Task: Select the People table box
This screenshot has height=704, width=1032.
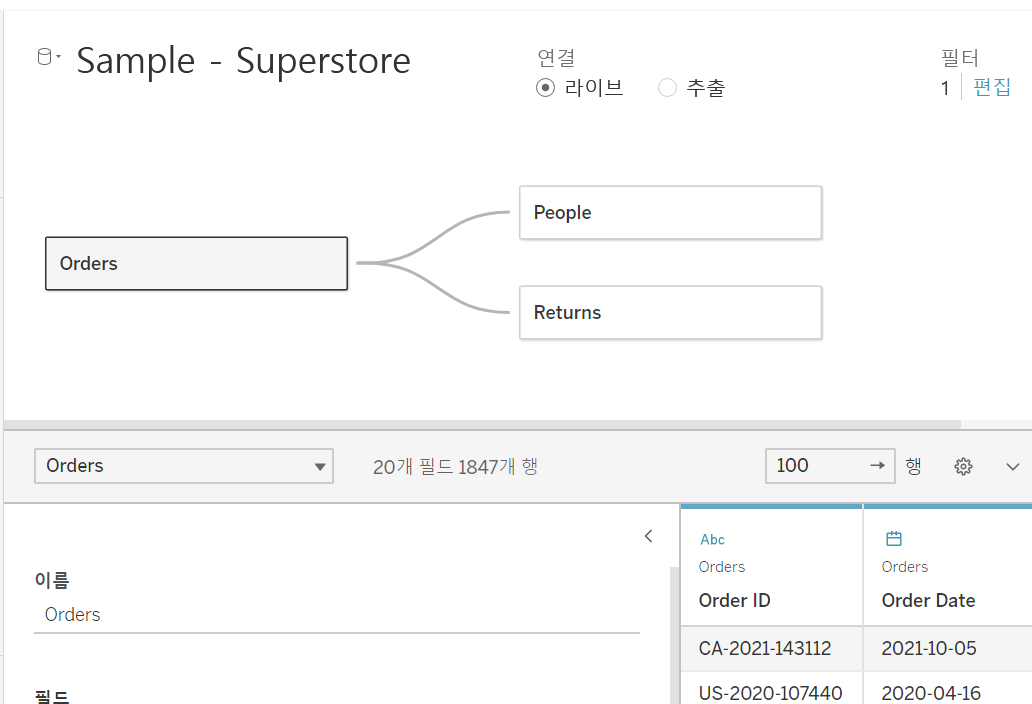Action: (x=670, y=213)
